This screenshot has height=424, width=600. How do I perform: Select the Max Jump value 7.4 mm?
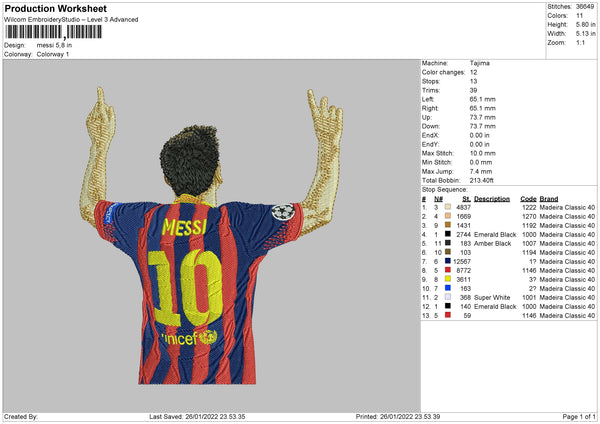pyautogui.click(x=481, y=171)
